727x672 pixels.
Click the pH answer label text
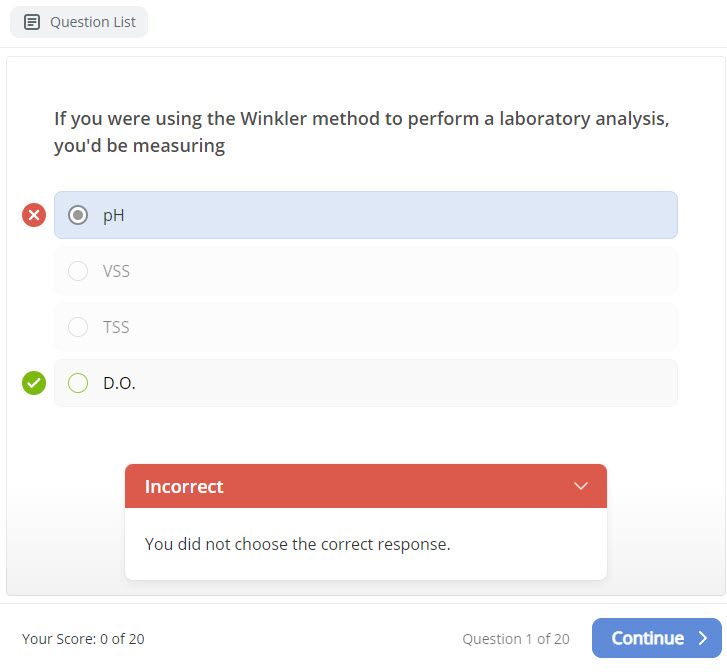(113, 215)
